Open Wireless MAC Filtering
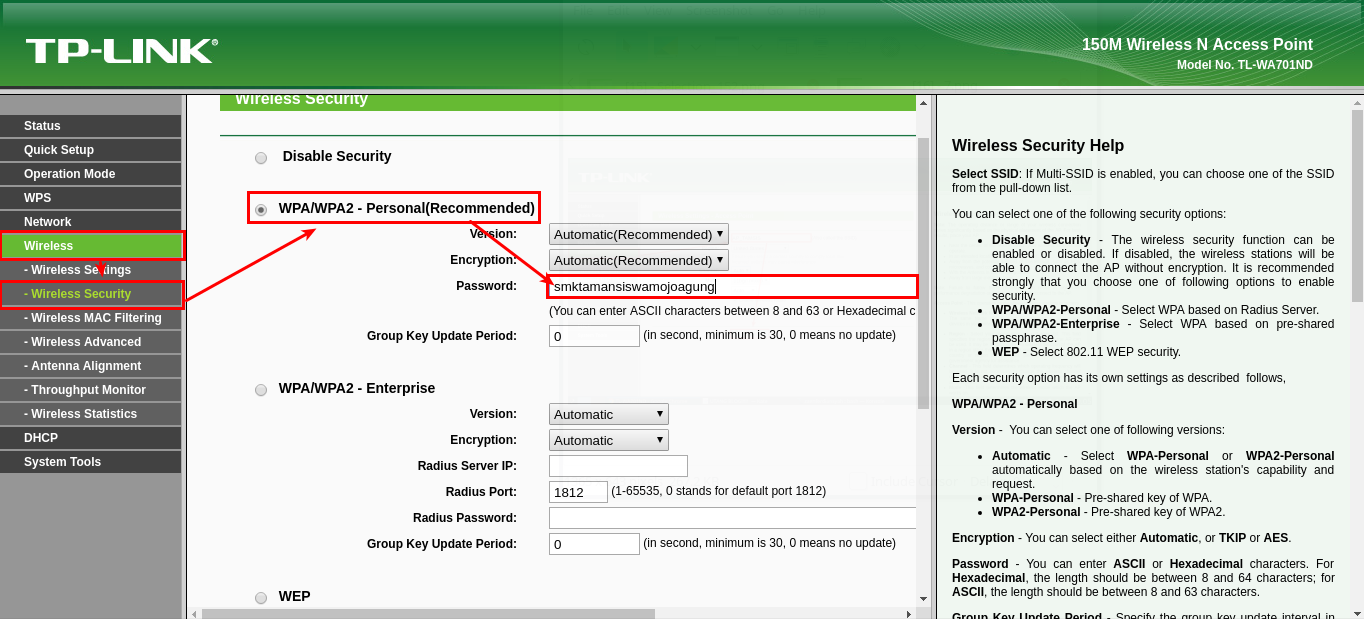The image size is (1364, 619). coord(91,317)
